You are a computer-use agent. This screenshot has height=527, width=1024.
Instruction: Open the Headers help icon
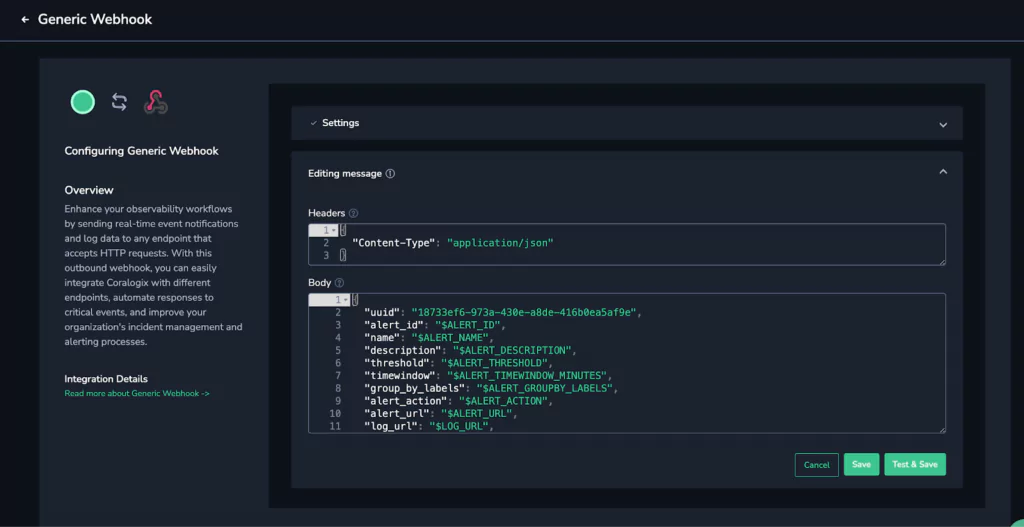click(353, 213)
